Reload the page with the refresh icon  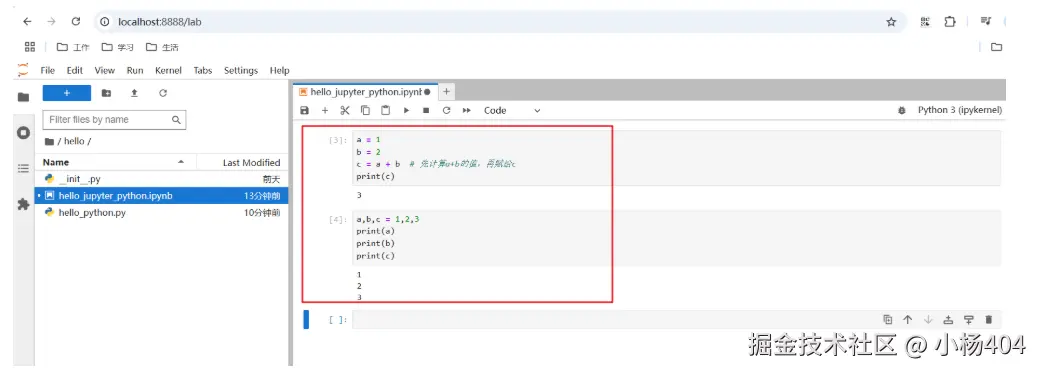point(76,21)
